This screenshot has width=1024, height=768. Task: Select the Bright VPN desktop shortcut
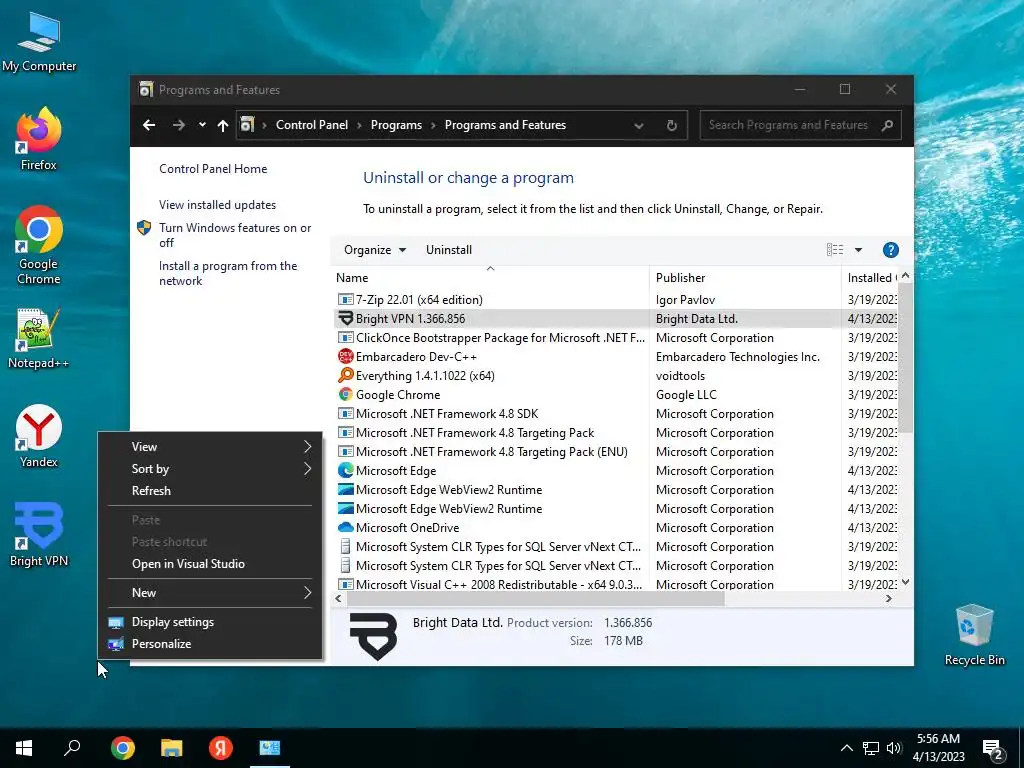click(39, 534)
